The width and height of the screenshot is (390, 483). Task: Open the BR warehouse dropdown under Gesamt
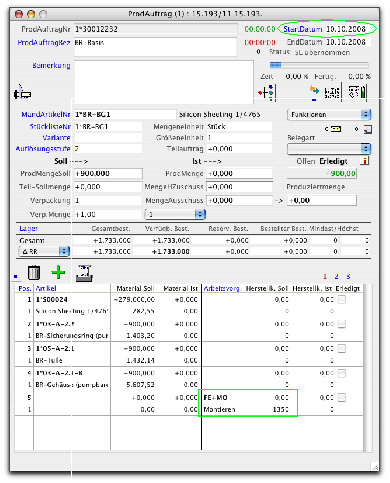[x=44, y=251]
